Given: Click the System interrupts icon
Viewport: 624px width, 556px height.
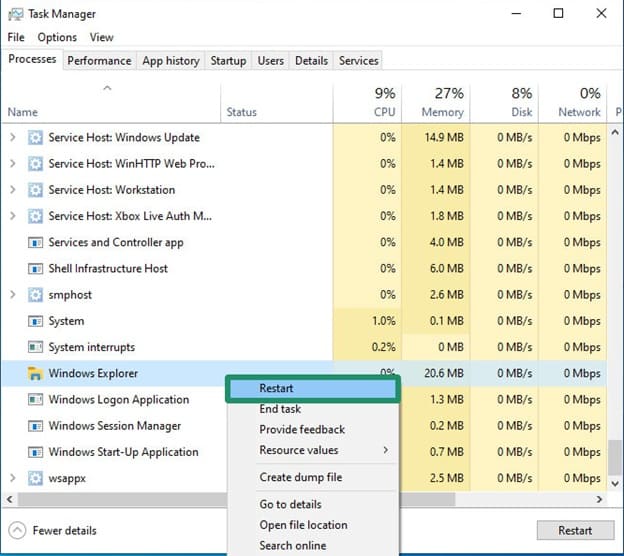Looking at the screenshot, I should [x=35, y=347].
